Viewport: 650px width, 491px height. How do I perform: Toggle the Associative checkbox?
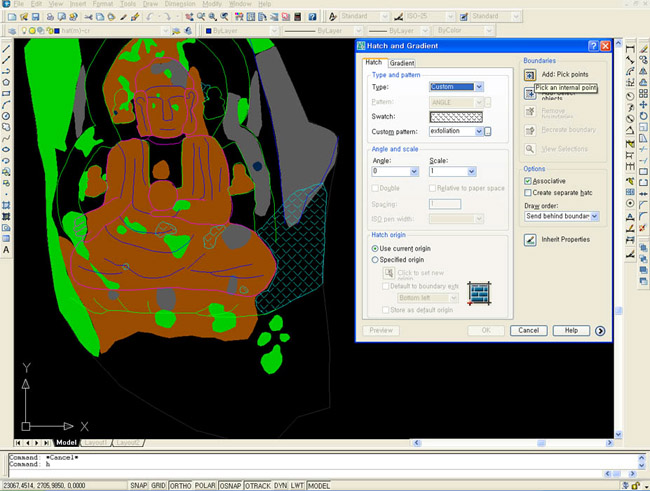[x=528, y=181]
